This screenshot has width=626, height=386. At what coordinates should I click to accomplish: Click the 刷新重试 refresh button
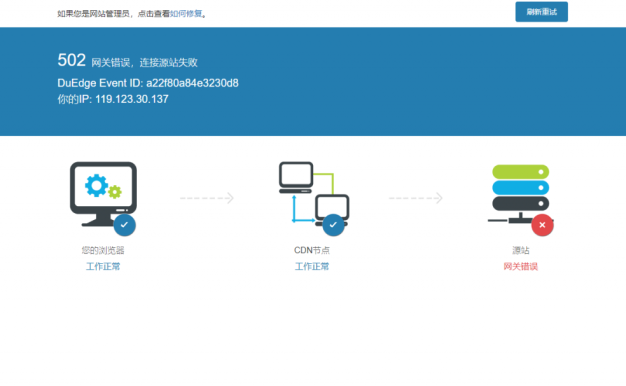pos(541,12)
